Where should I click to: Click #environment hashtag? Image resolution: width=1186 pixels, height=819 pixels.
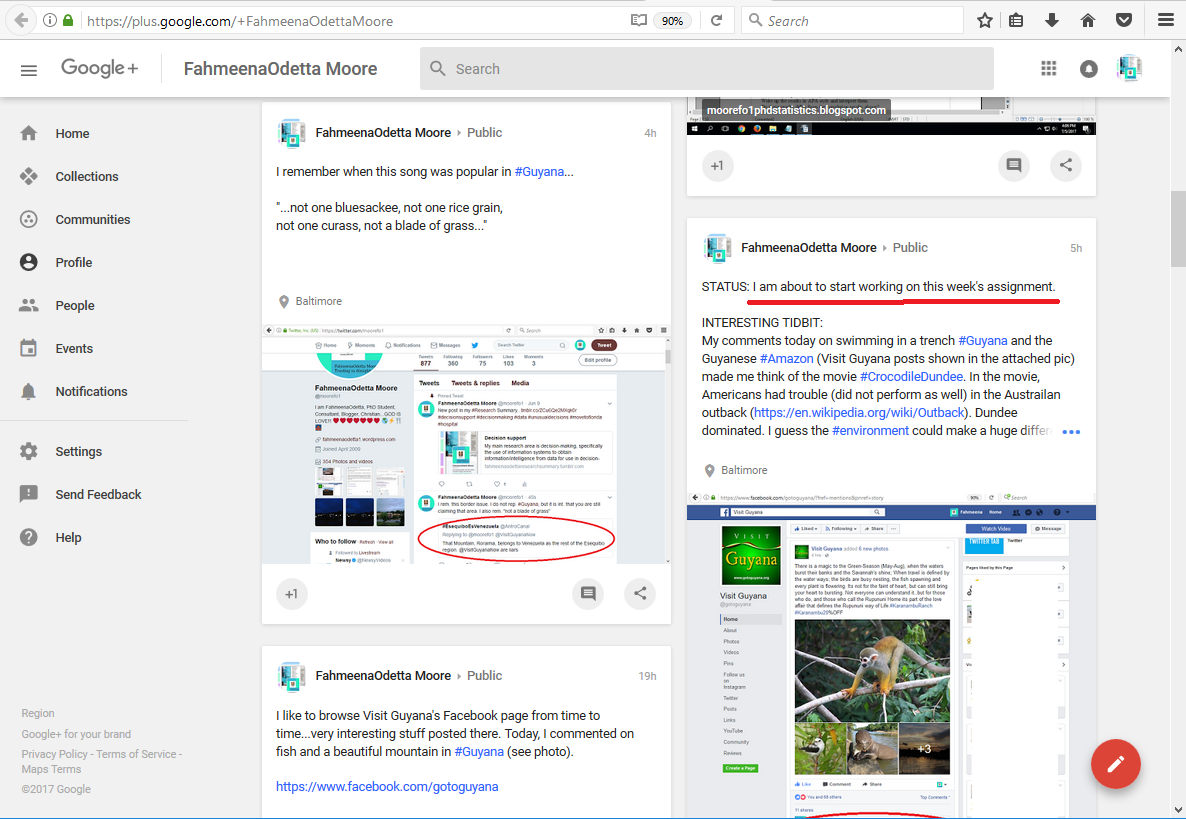click(x=870, y=430)
